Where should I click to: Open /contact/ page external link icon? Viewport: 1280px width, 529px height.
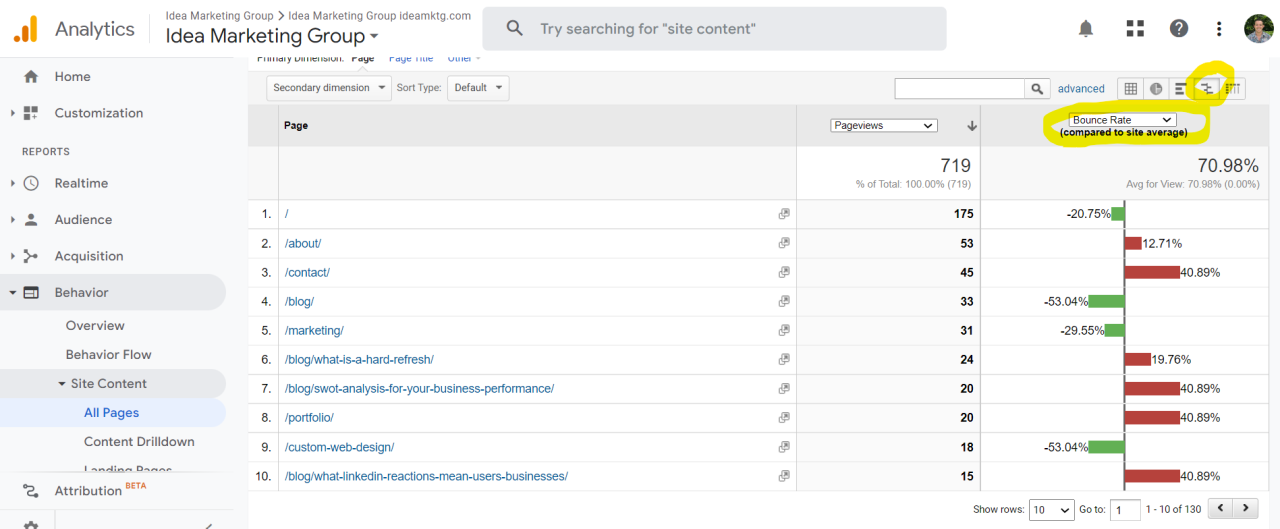784,272
